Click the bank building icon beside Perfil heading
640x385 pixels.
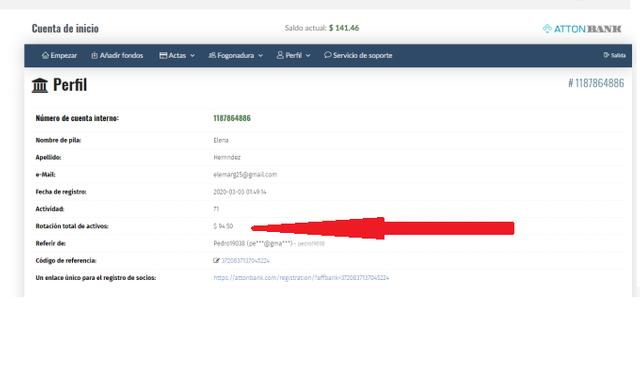pyautogui.click(x=40, y=85)
